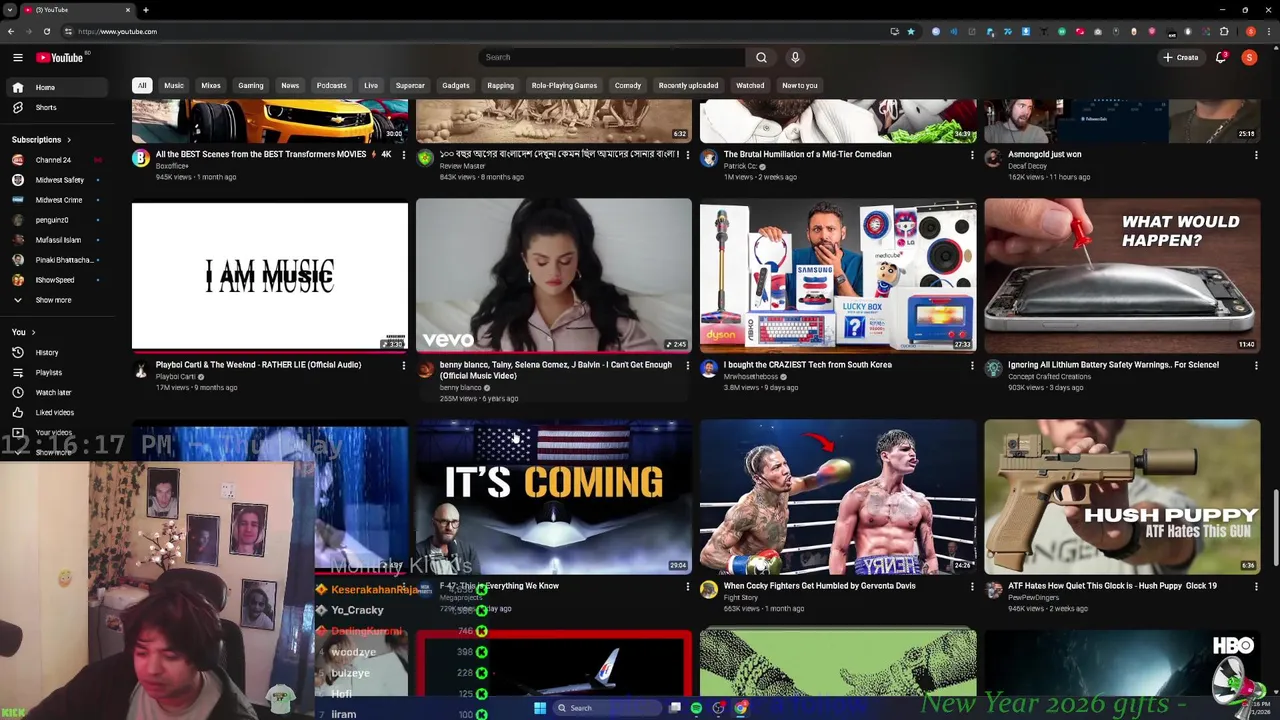
Task: Select the Mixes filter chip
Action: (211, 85)
